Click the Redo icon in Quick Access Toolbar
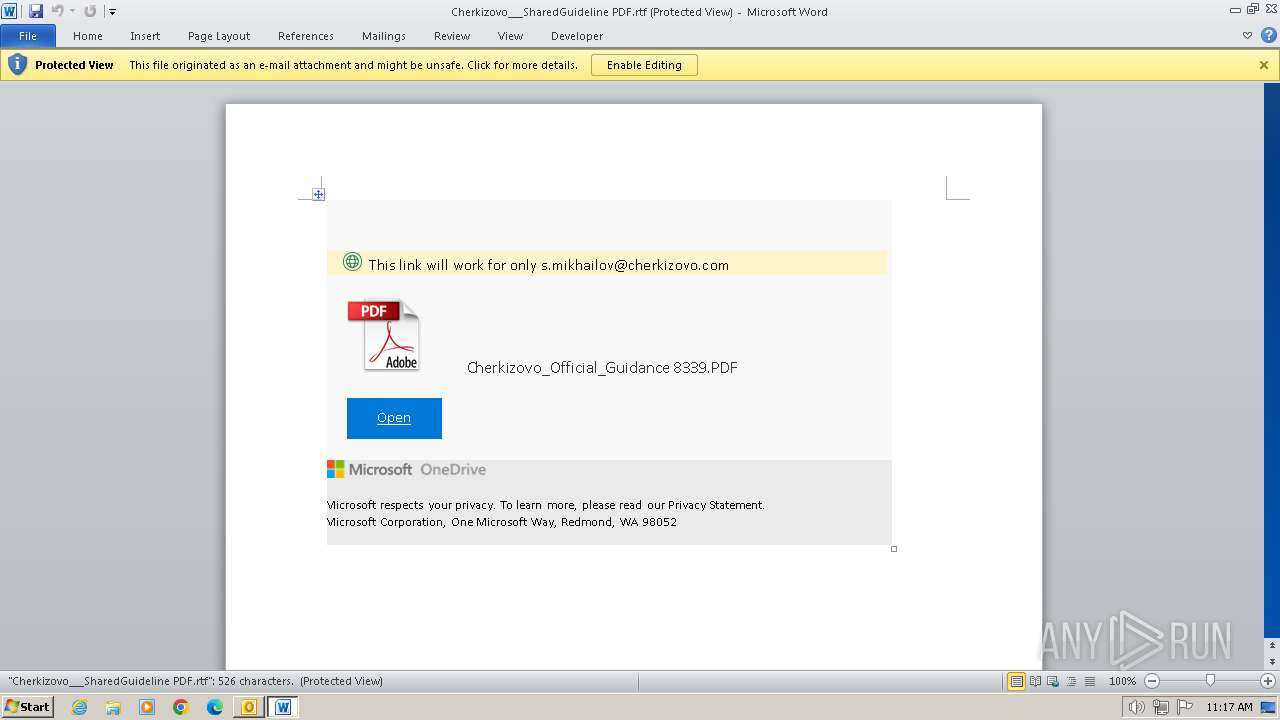The height and width of the screenshot is (720, 1280). pyautogui.click(x=90, y=11)
